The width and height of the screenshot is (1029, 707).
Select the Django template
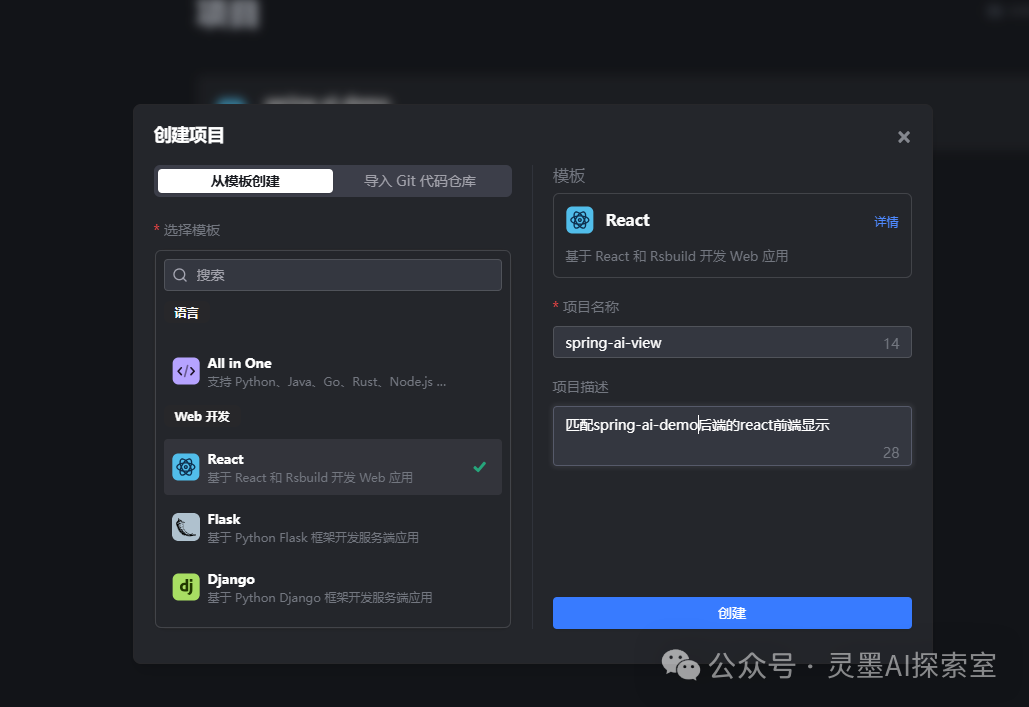[x=333, y=588]
